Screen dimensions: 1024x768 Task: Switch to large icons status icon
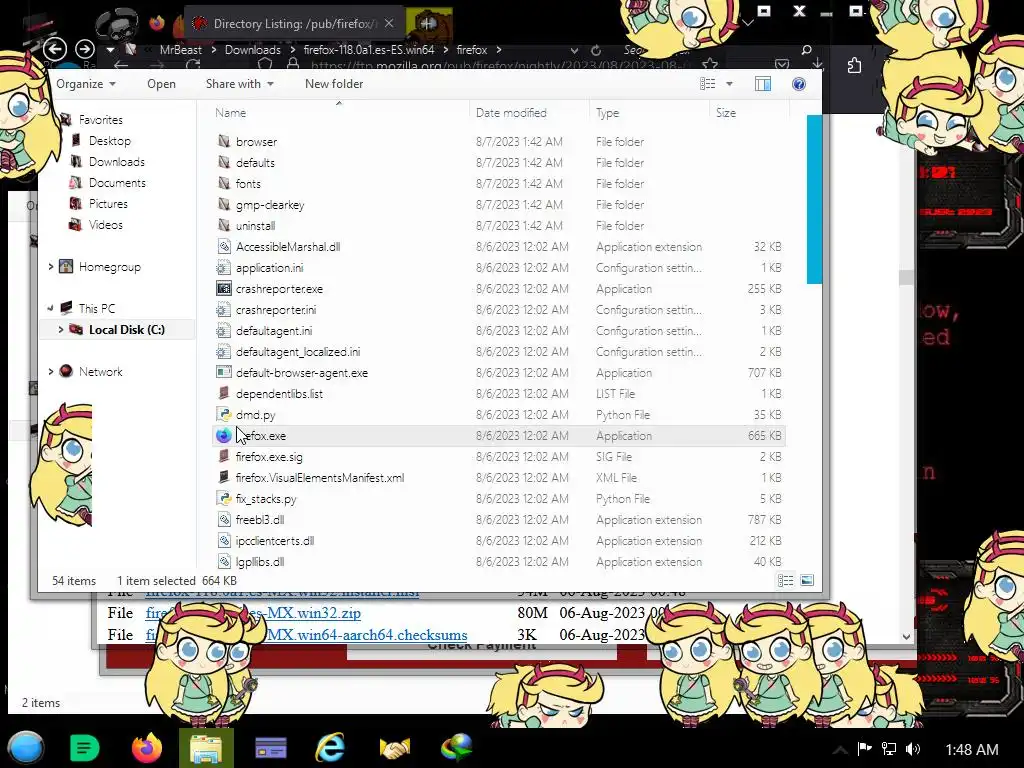click(807, 580)
